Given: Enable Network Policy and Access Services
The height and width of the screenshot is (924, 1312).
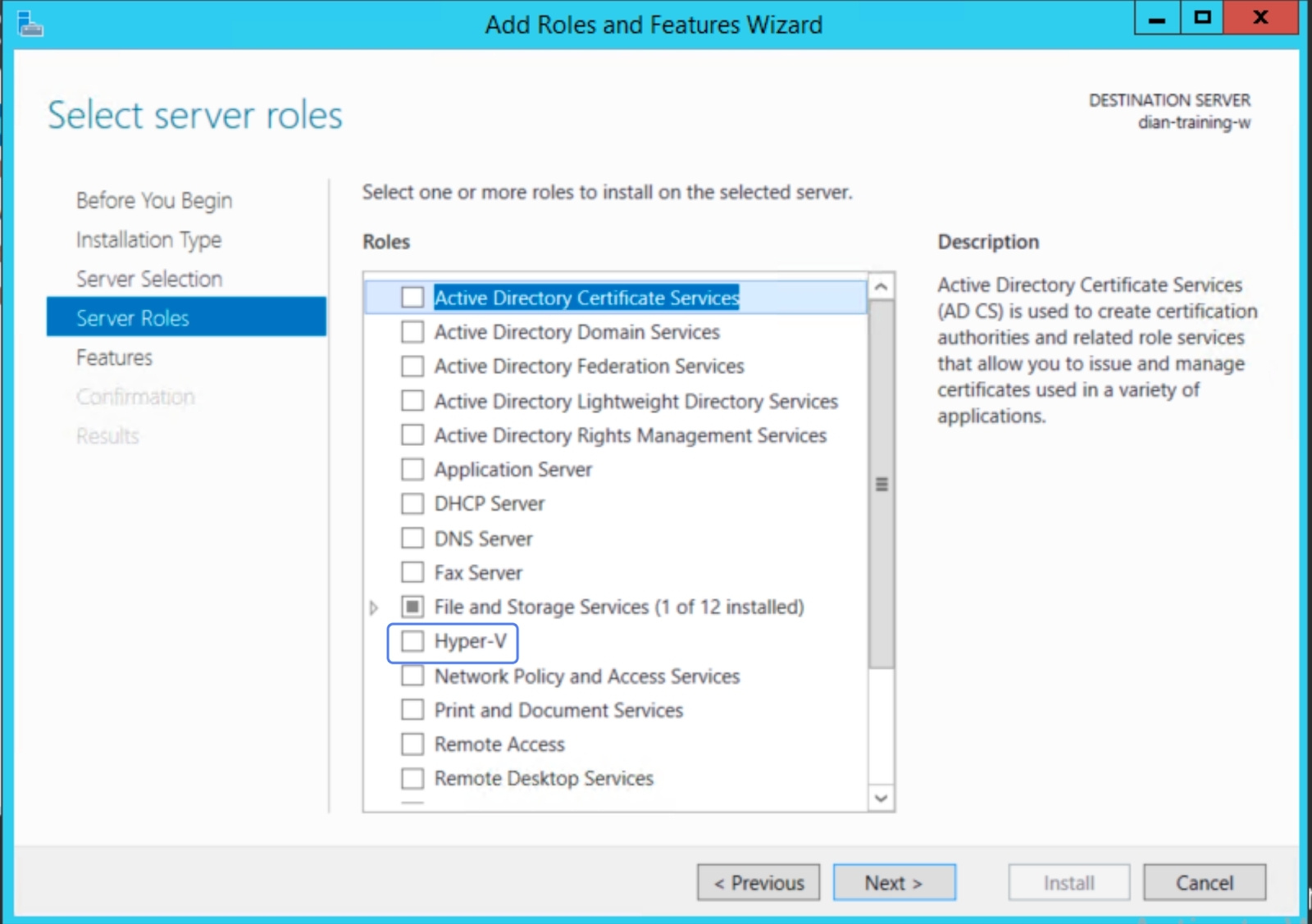Looking at the screenshot, I should (412, 676).
